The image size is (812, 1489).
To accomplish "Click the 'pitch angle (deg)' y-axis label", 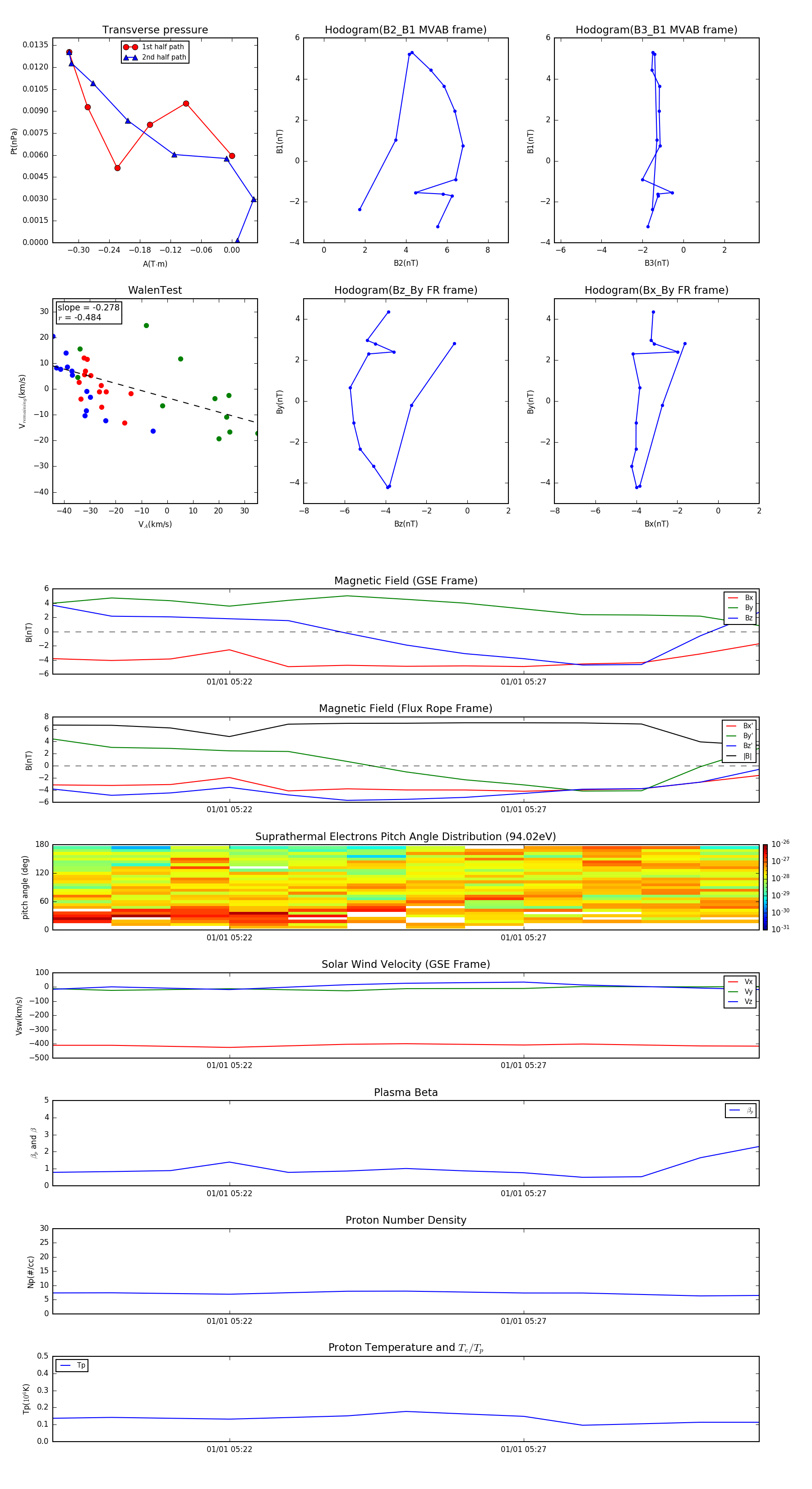I will [25, 887].
